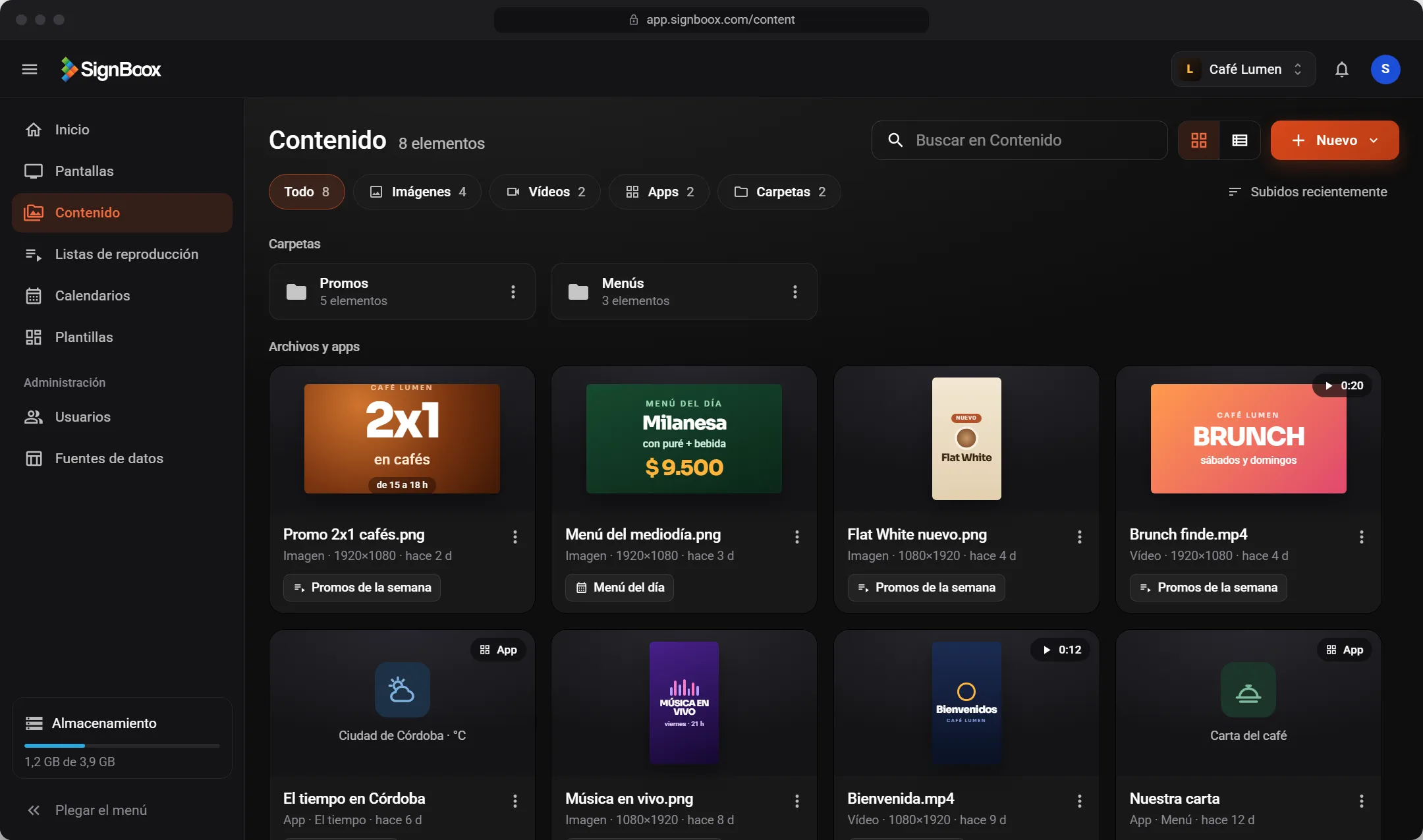Viewport: 1423px width, 840px height.
Task: Open options menu for Promo 2x1 cafés.png
Action: tap(515, 537)
